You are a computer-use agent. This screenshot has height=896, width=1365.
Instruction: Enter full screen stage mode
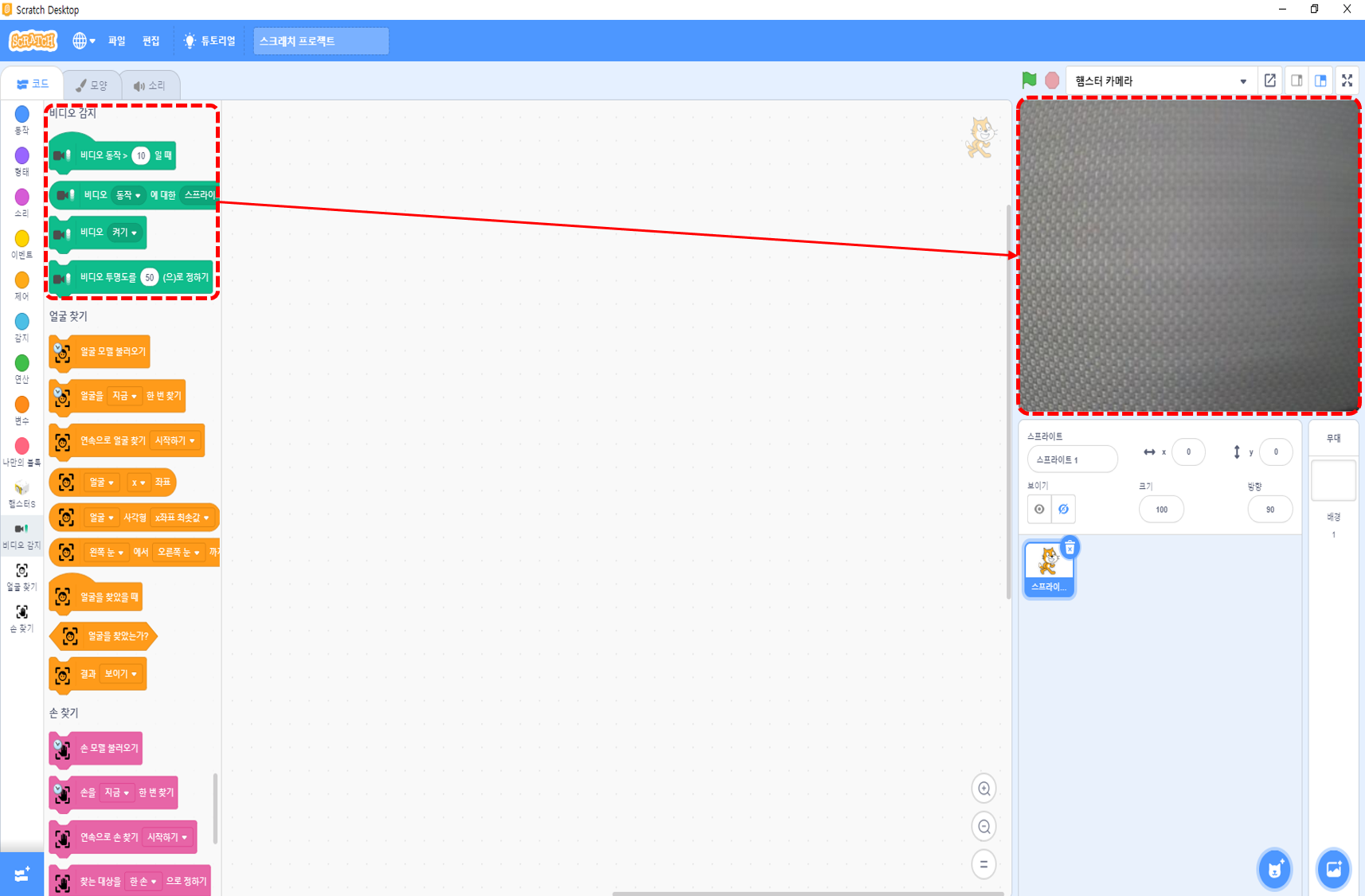point(1347,80)
